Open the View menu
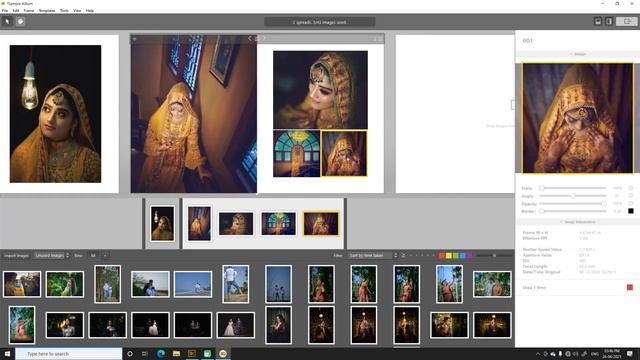 coord(77,10)
